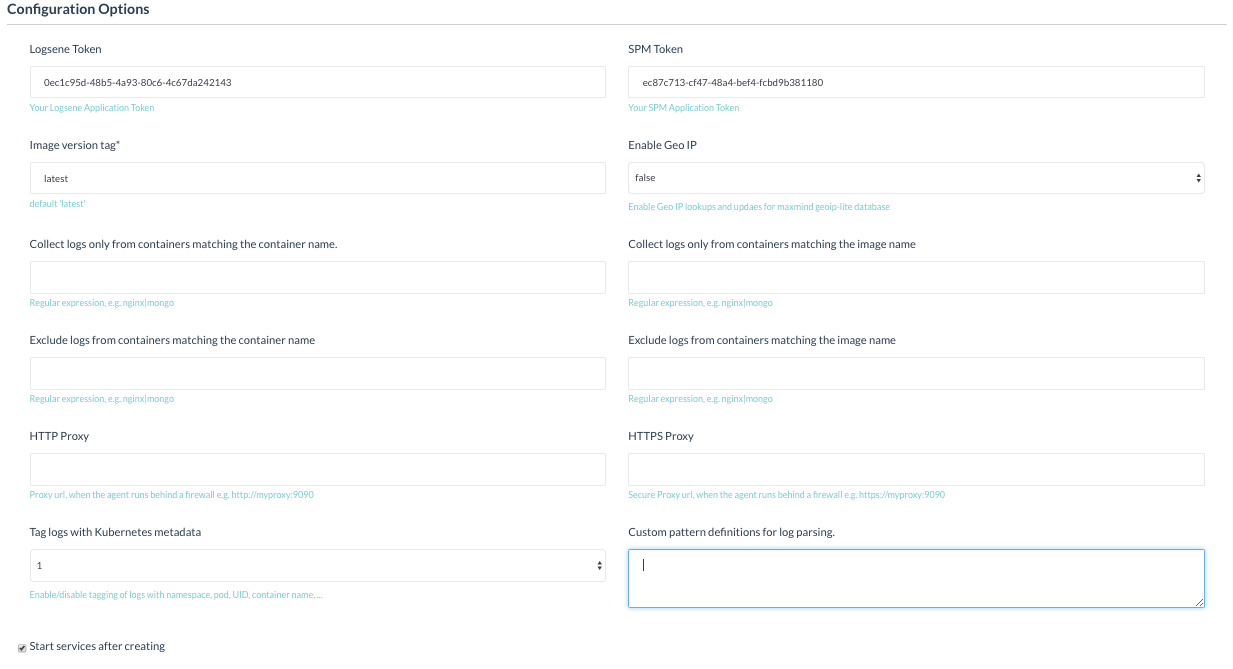This screenshot has width=1233, height=669.
Task: Click the Geo IP maxmind database help text
Action: 758,207
